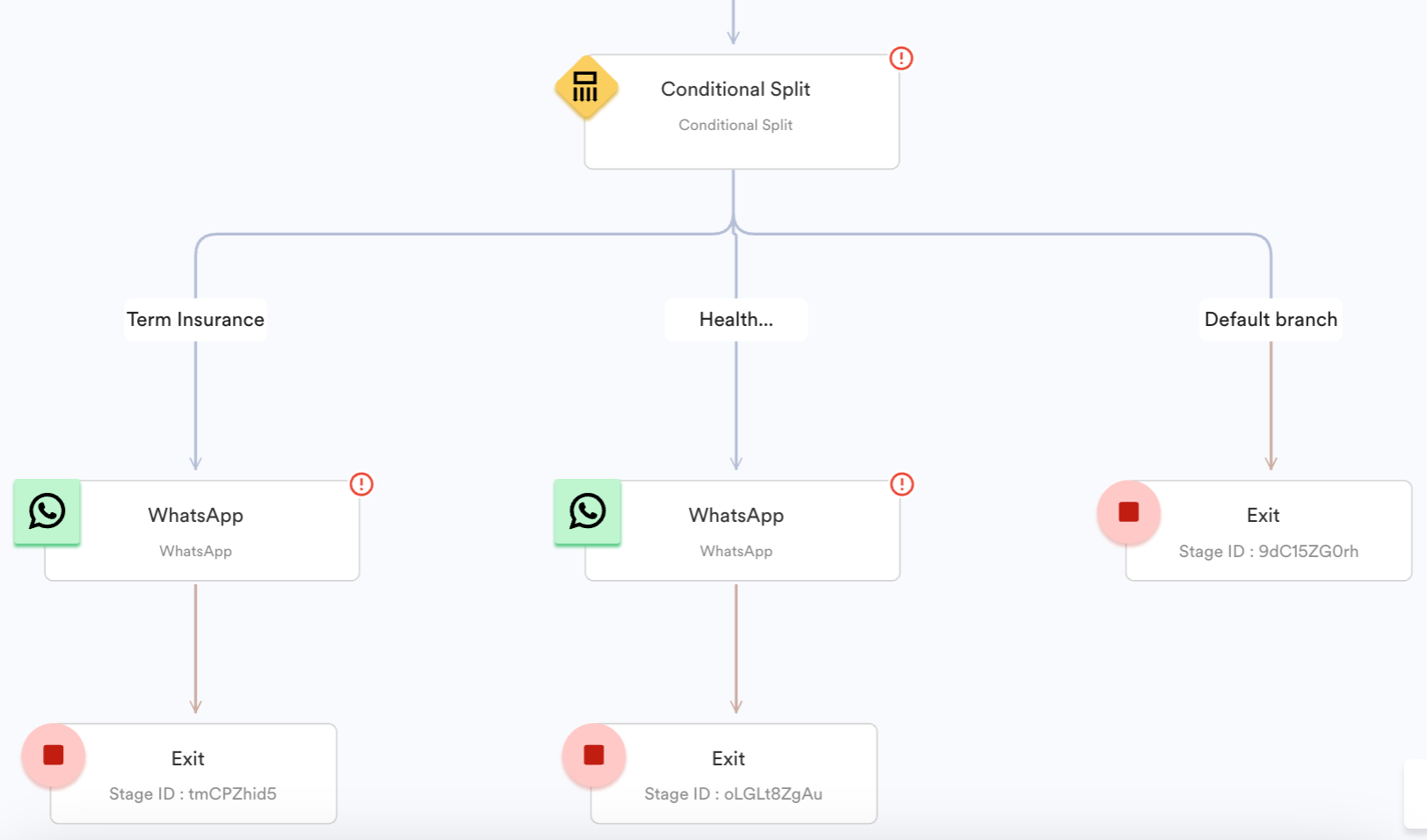
Task: Open the WhatsApp node below Health branch
Action: 742,531
